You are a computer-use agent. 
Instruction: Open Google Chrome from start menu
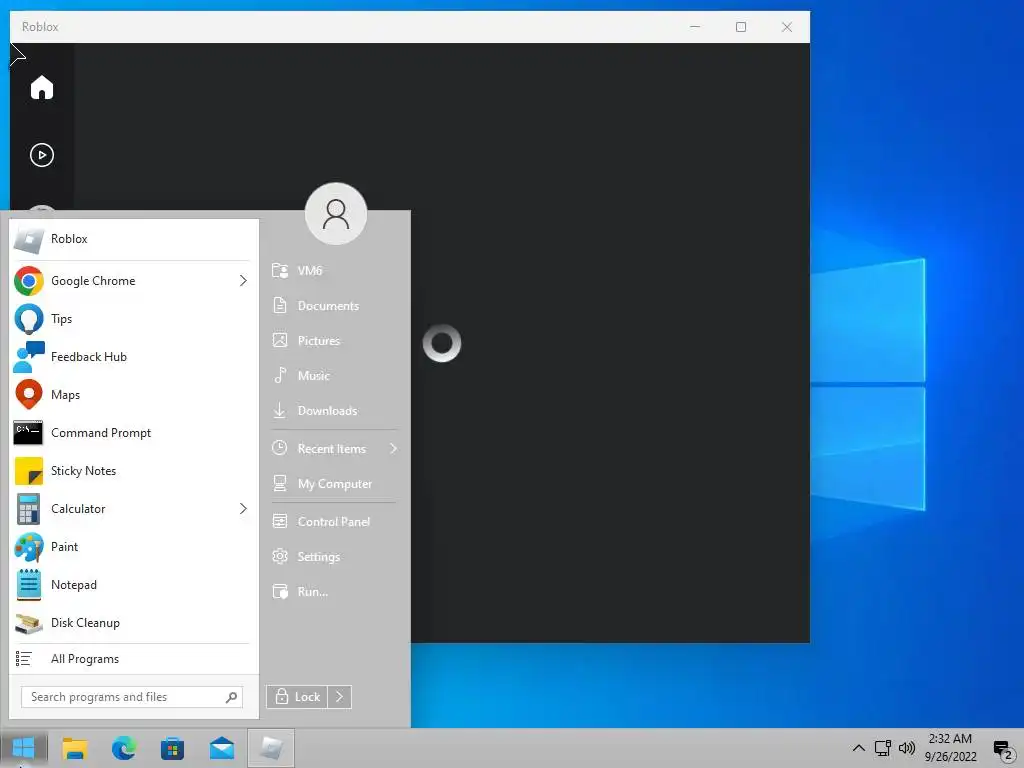[x=123, y=281]
